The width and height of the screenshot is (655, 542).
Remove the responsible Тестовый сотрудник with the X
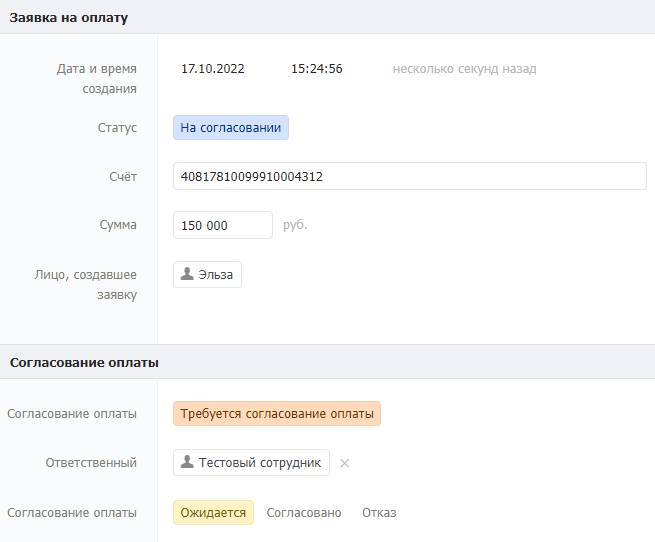click(344, 463)
